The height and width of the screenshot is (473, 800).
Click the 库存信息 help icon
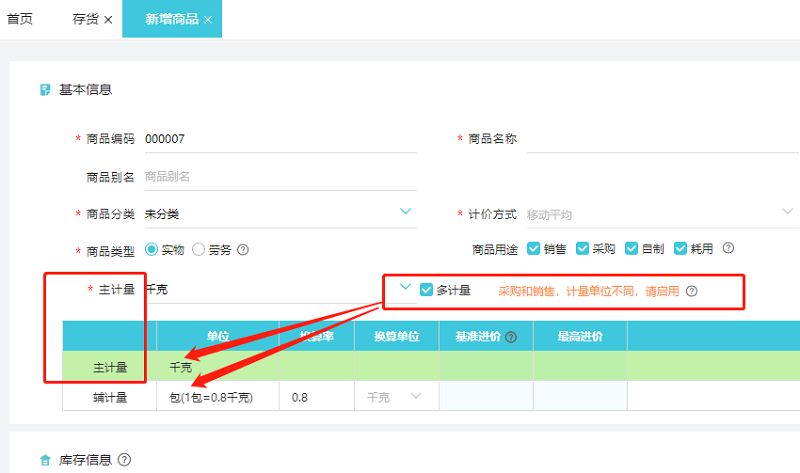coord(124,460)
